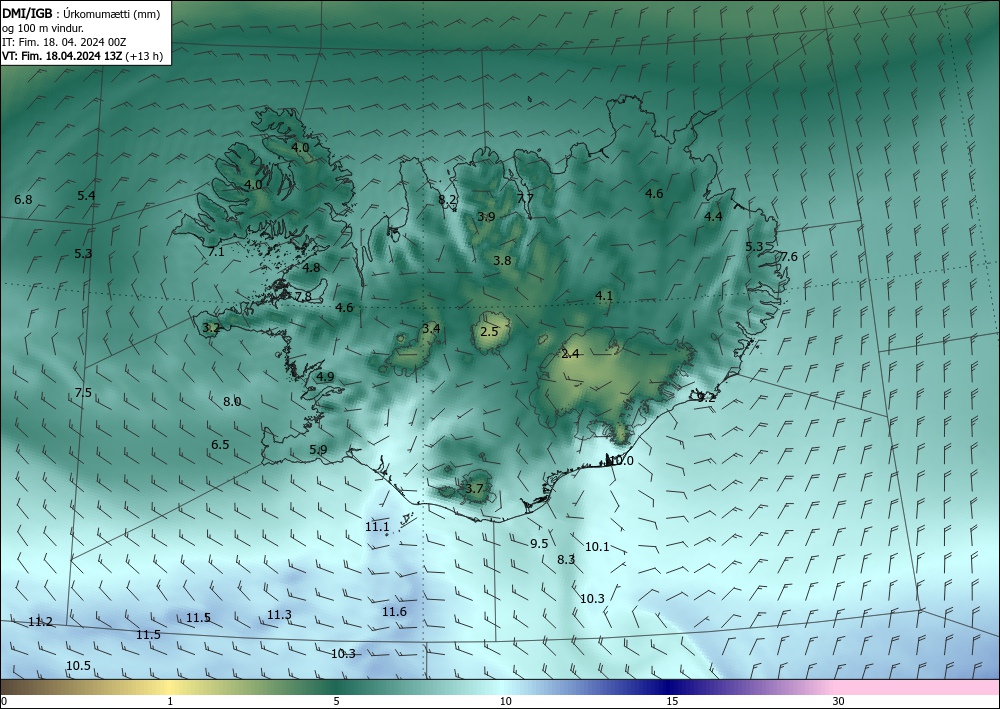Image resolution: width=1000 pixels, height=709 pixels.
Task: Select the 'IT: Fim. 18. 04. 2024 00Z' line
Action: [x=64, y=42]
